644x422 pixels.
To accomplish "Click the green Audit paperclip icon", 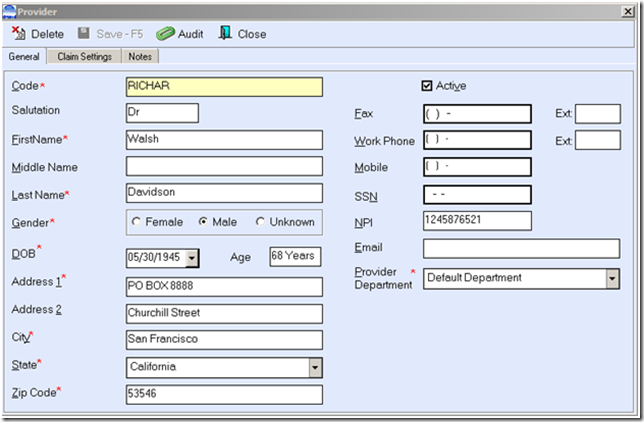I will [x=165, y=34].
